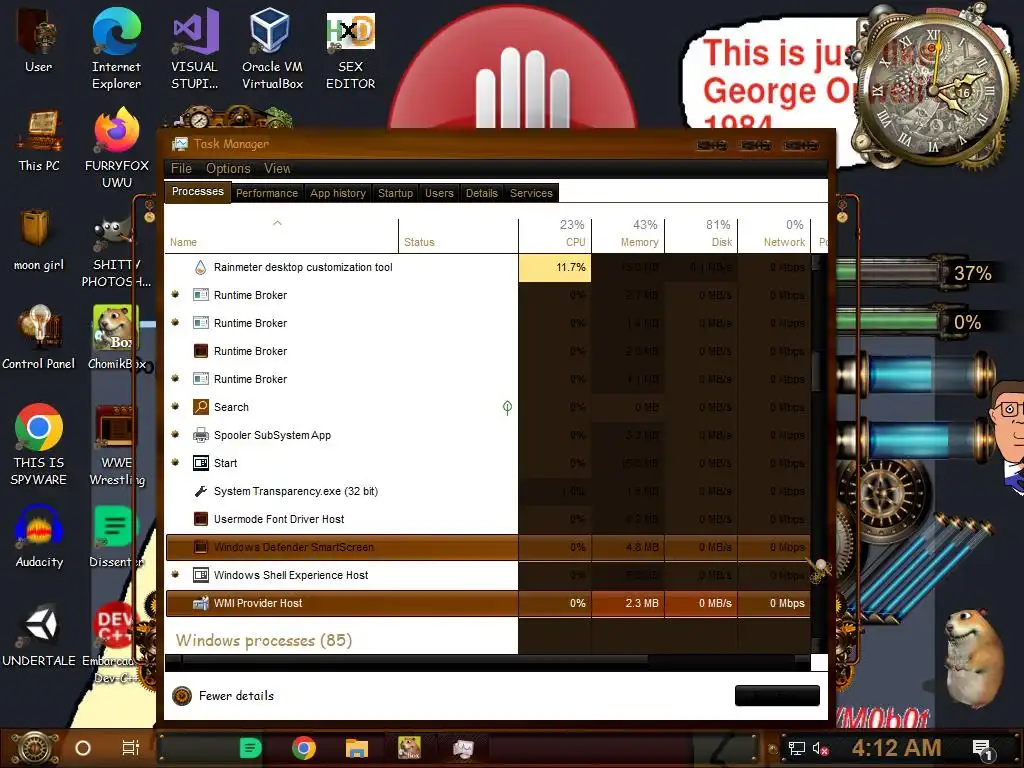1024x768 pixels.
Task: Open the File menu in Task Manager
Action: click(x=181, y=168)
